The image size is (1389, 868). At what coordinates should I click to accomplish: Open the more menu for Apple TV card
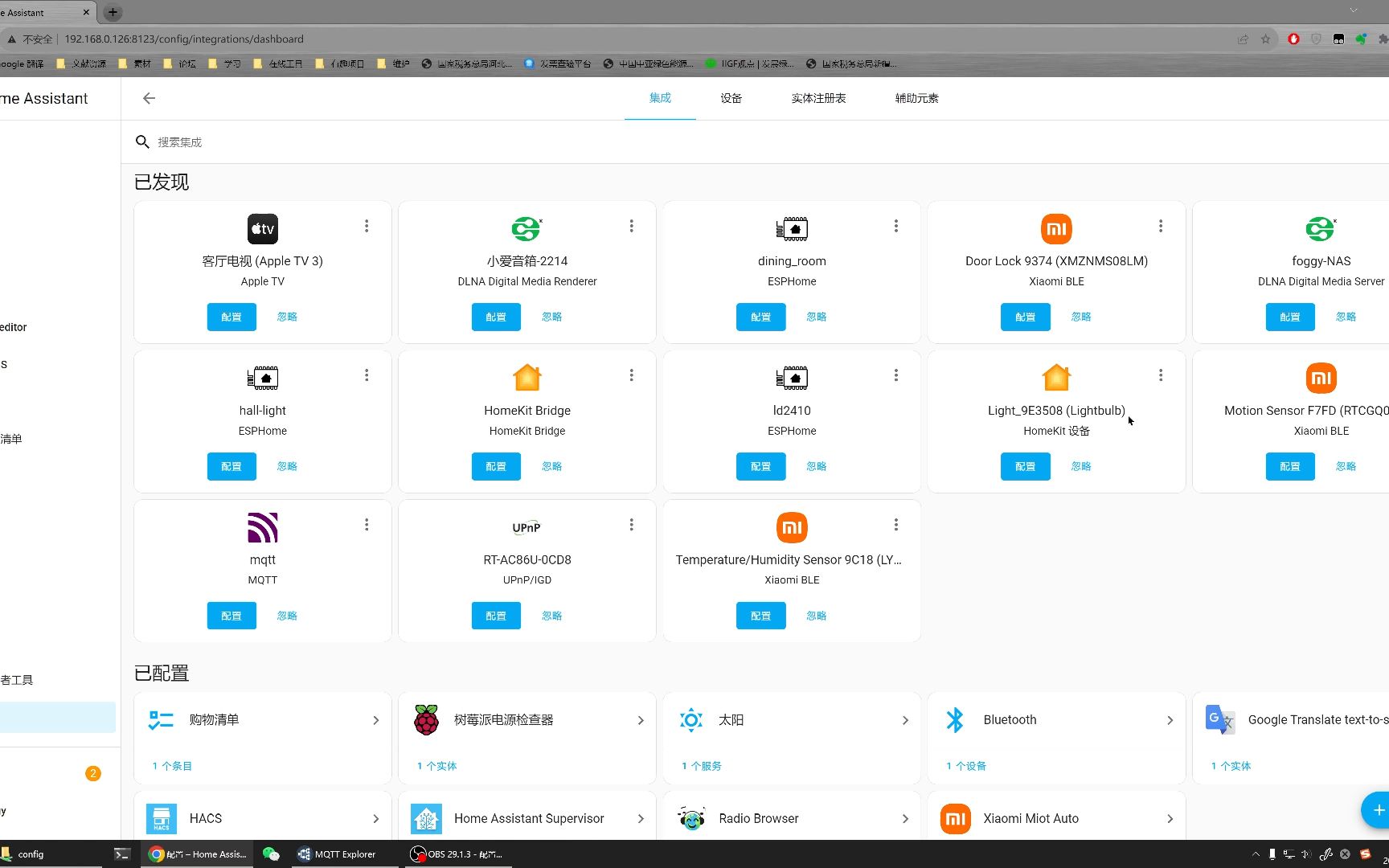coord(367,227)
